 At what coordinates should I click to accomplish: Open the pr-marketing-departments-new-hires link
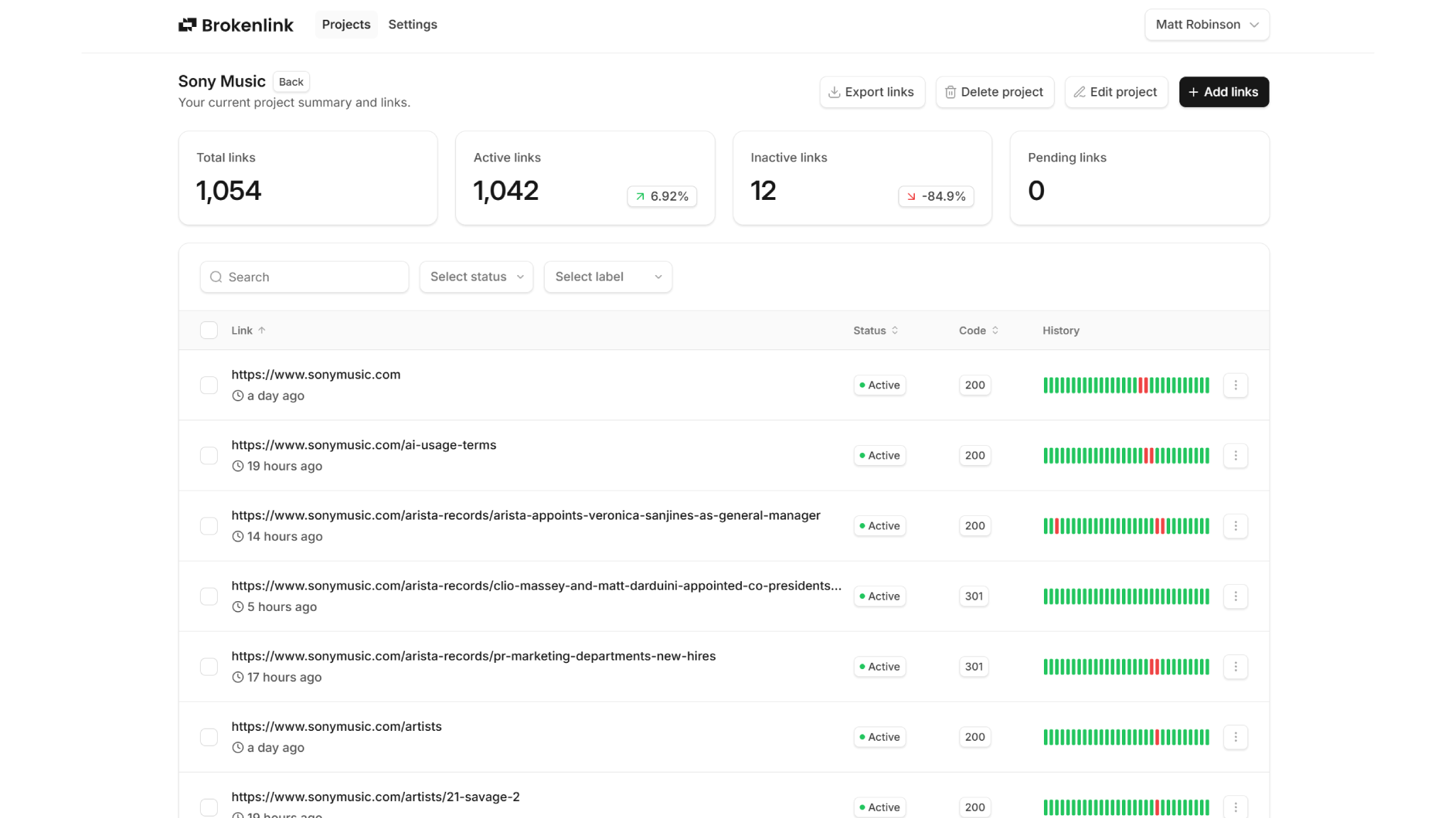pyautogui.click(x=474, y=656)
